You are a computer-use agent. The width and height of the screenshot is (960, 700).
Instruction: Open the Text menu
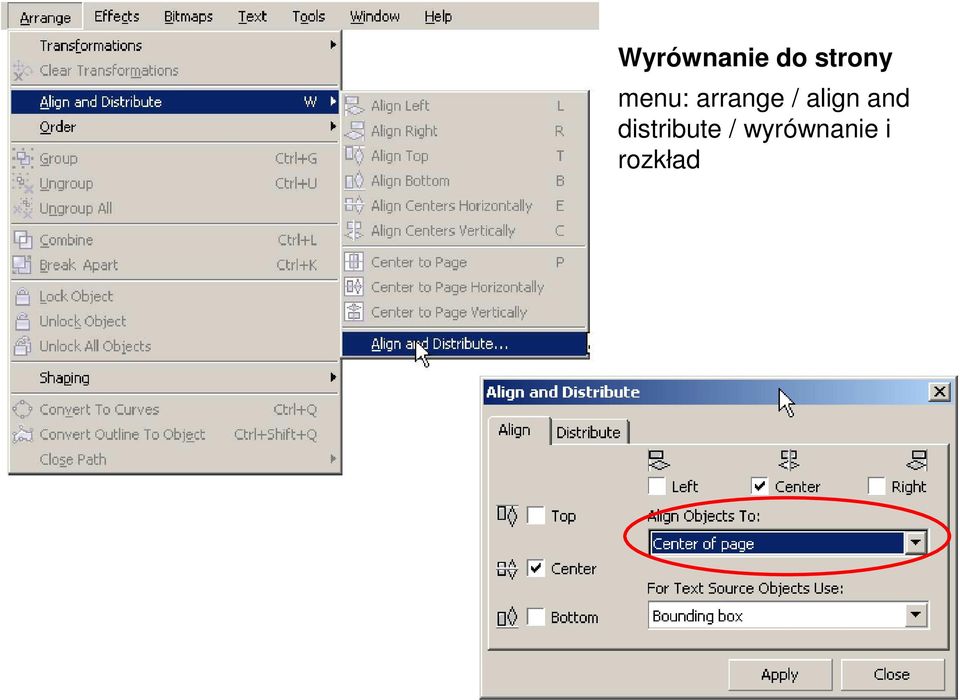pyautogui.click(x=252, y=17)
